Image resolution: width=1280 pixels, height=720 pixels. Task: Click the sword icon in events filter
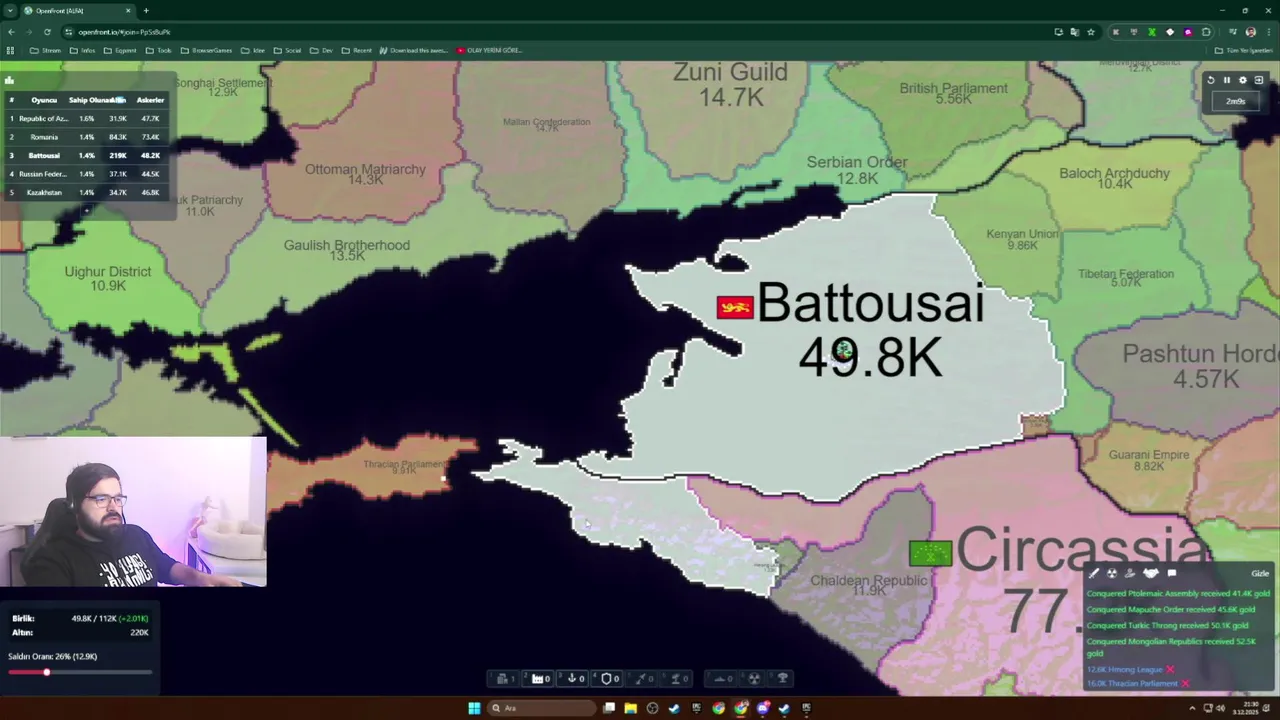click(x=1094, y=573)
